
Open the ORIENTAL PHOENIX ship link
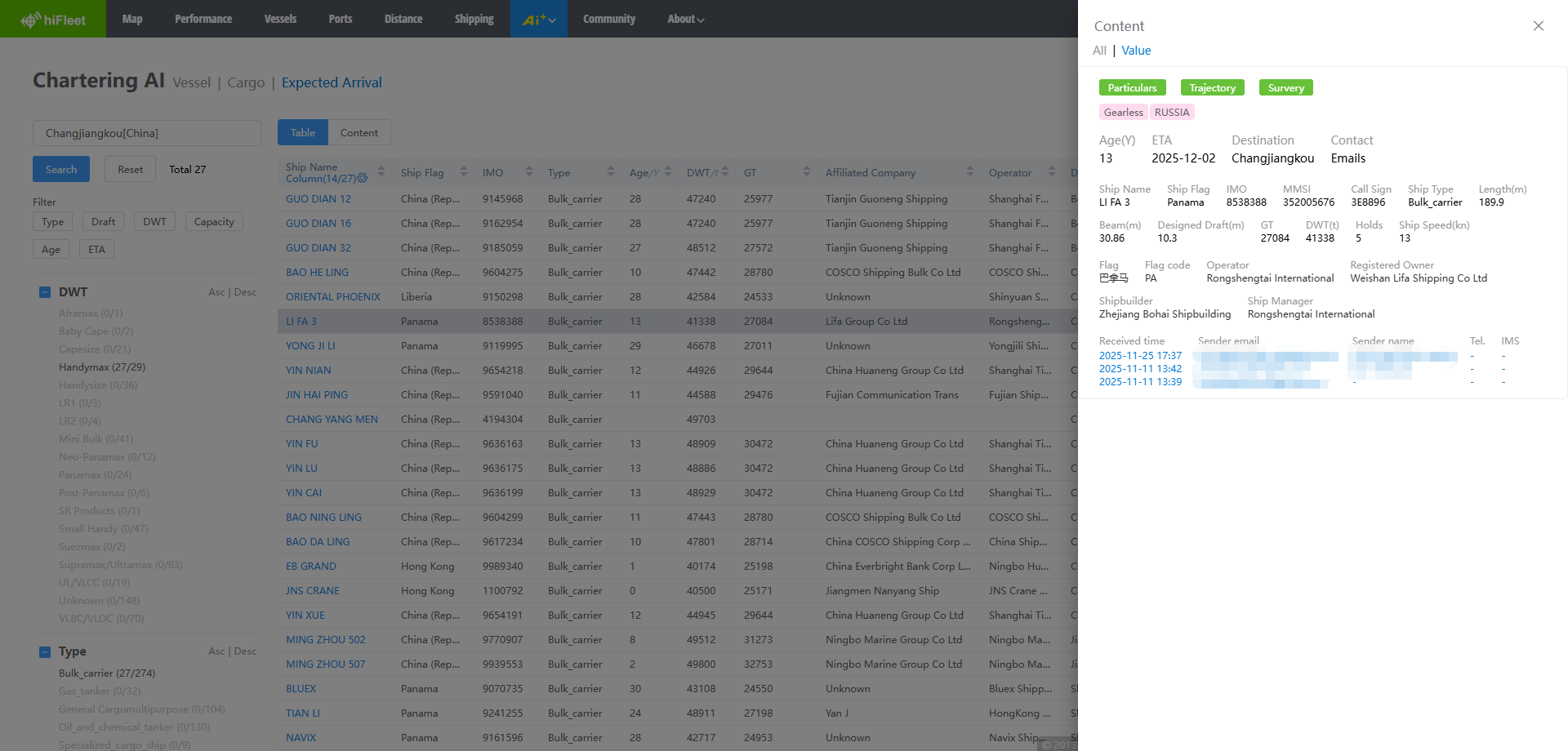click(333, 297)
